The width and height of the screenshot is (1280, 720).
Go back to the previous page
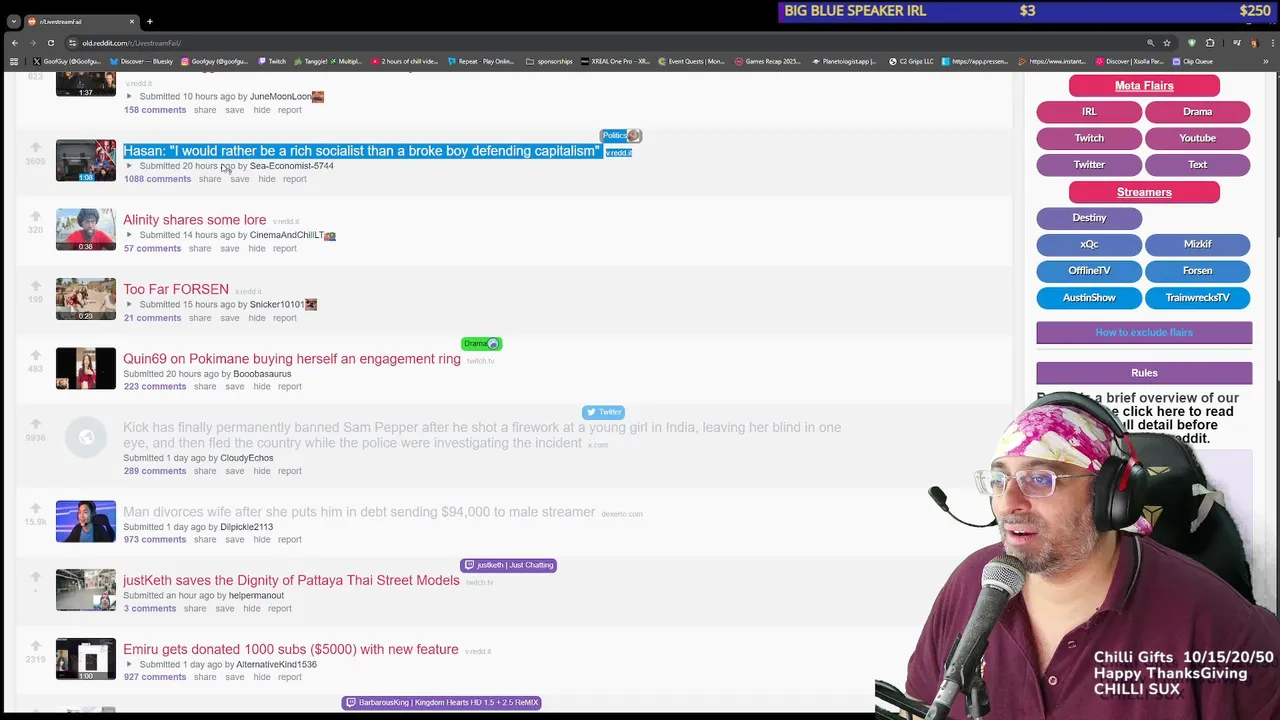(x=15, y=43)
